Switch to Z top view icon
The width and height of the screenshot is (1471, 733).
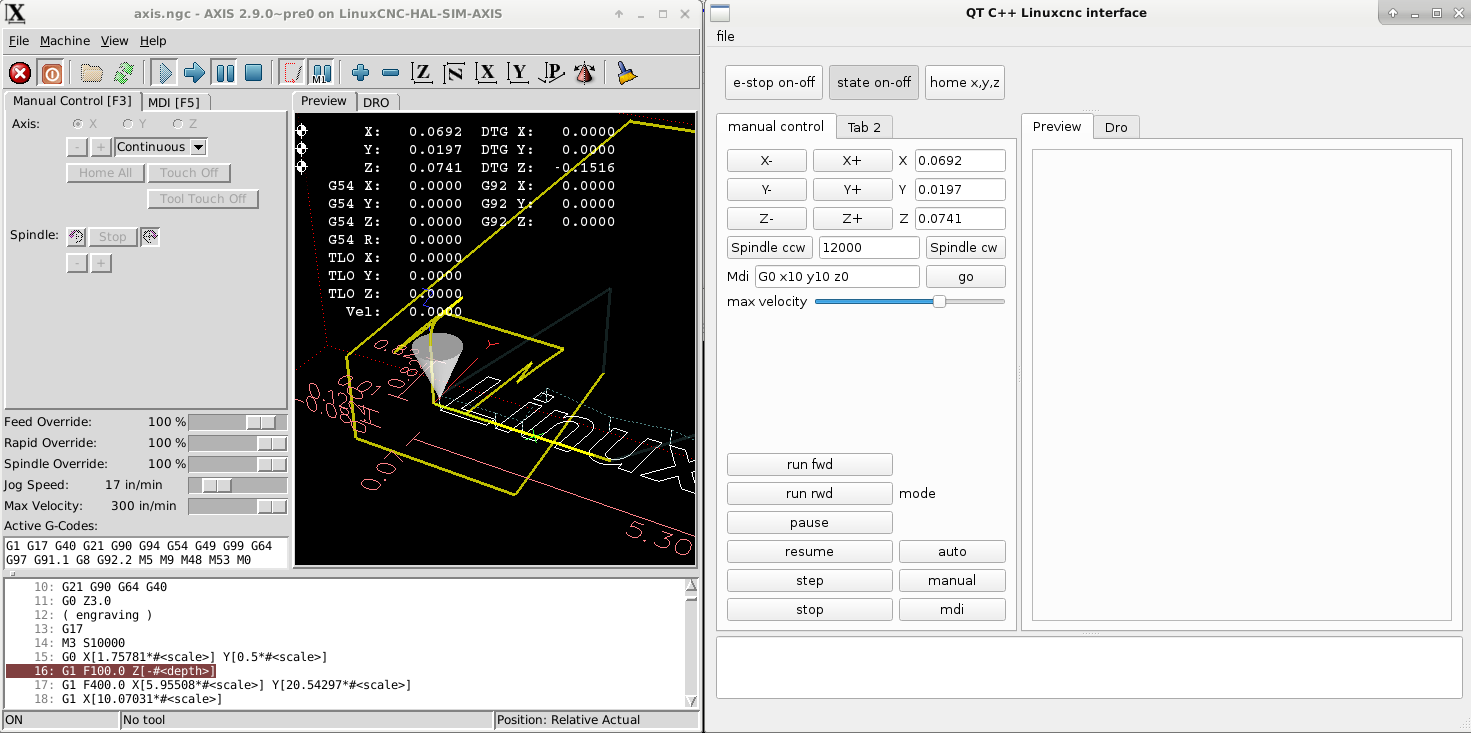(422, 73)
